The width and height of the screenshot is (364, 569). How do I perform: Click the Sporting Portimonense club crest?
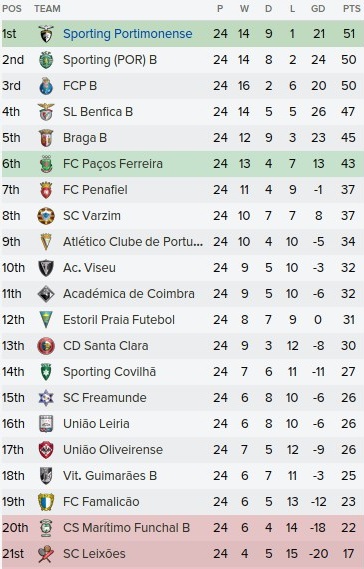coord(46,34)
